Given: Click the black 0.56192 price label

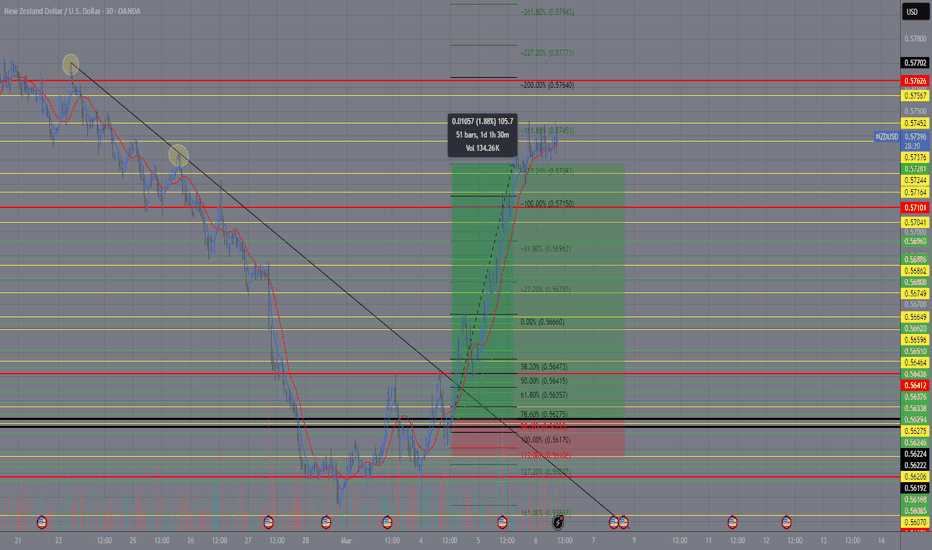Looking at the screenshot, I should (x=915, y=488).
